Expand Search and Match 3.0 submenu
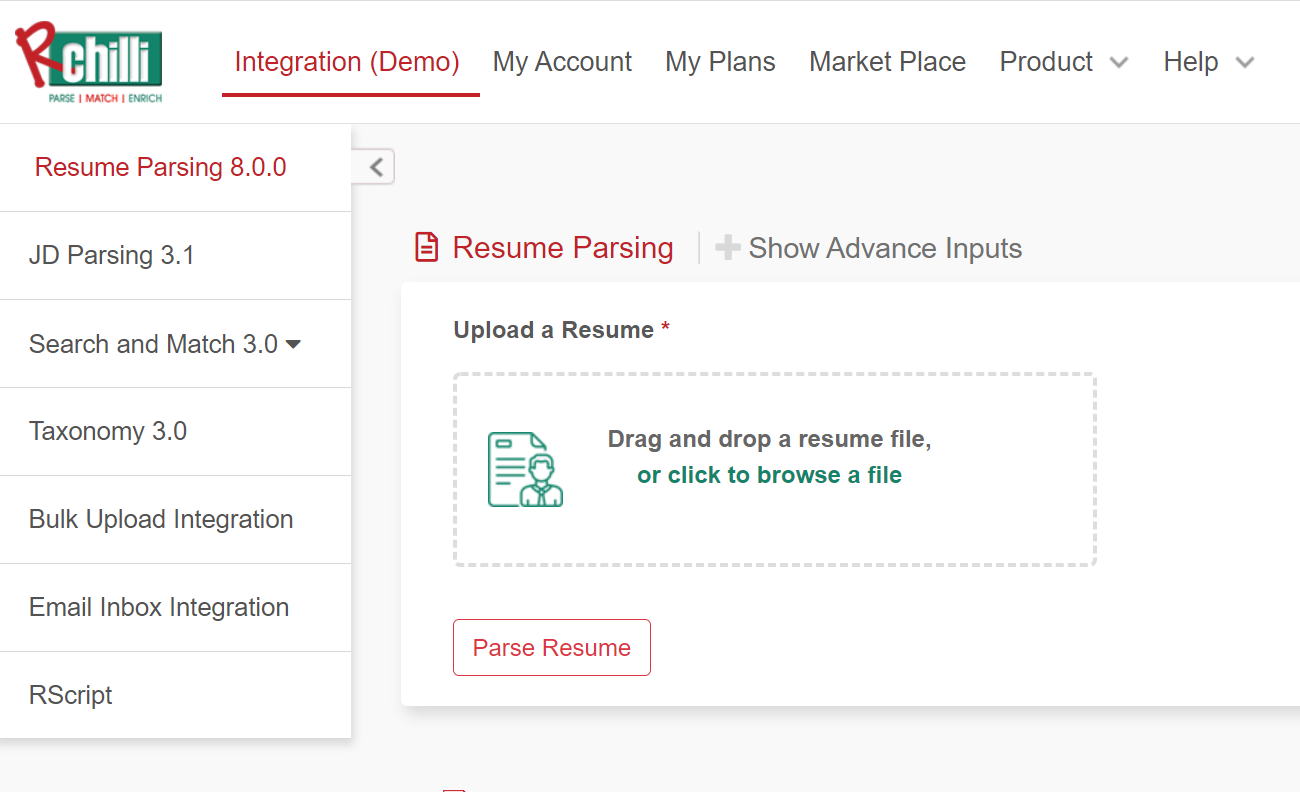This screenshot has width=1300, height=792. (x=176, y=343)
